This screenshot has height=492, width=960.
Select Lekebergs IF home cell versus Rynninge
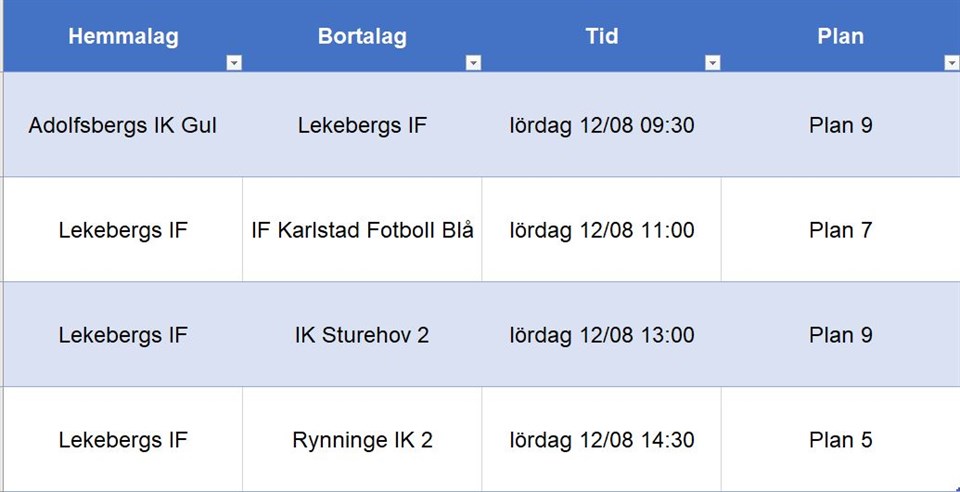point(123,439)
